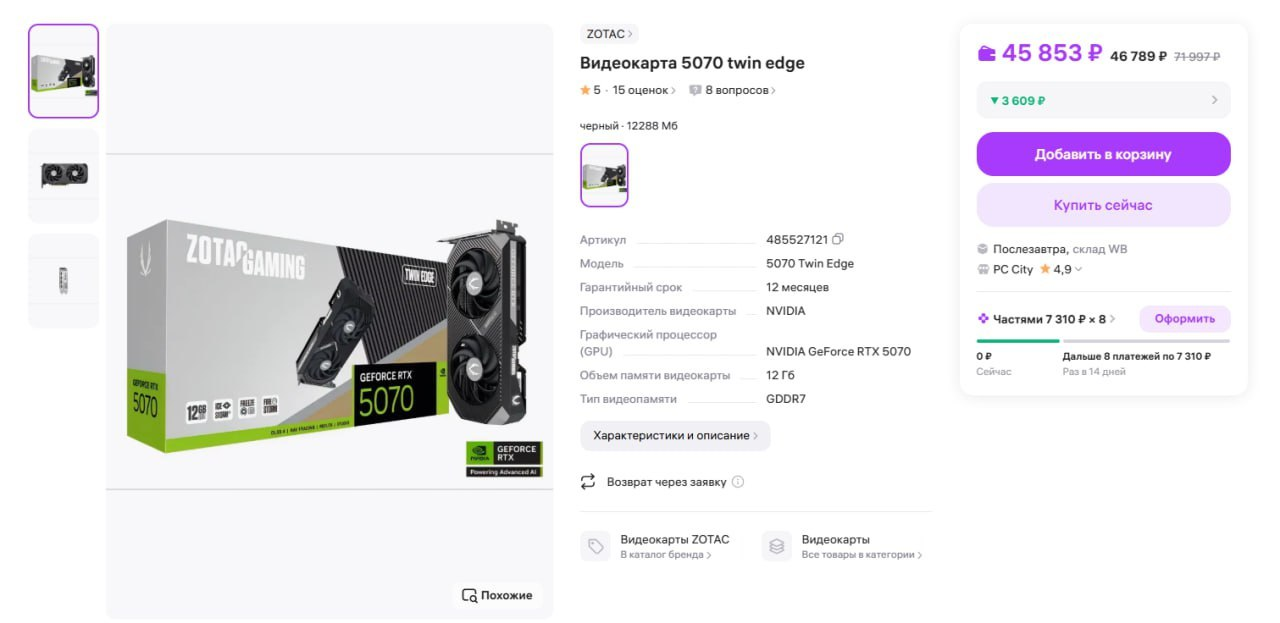The image size is (1280, 623).
Task: Open the Частями 7 310 ₽ × 8 details
Action: [1047, 319]
